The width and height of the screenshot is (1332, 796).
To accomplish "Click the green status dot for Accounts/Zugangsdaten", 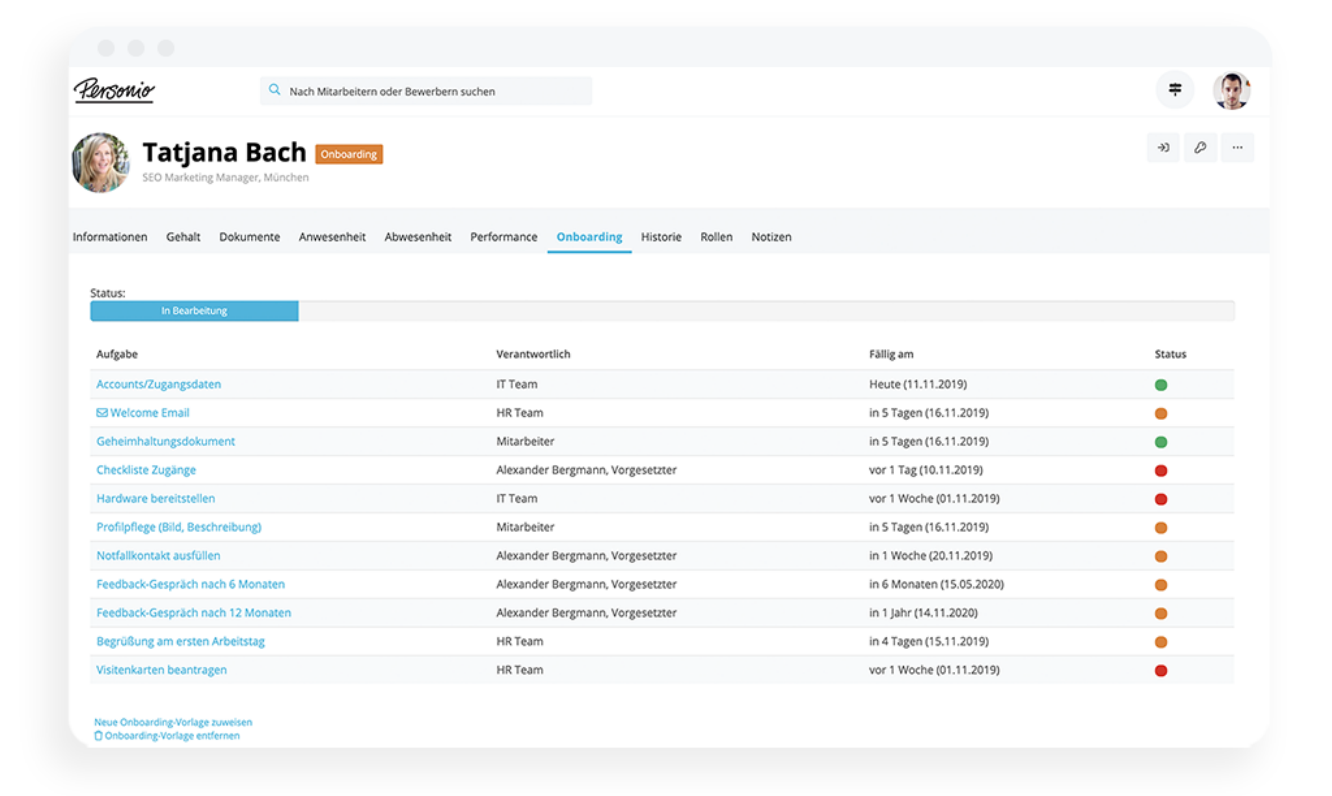I will tap(1161, 385).
